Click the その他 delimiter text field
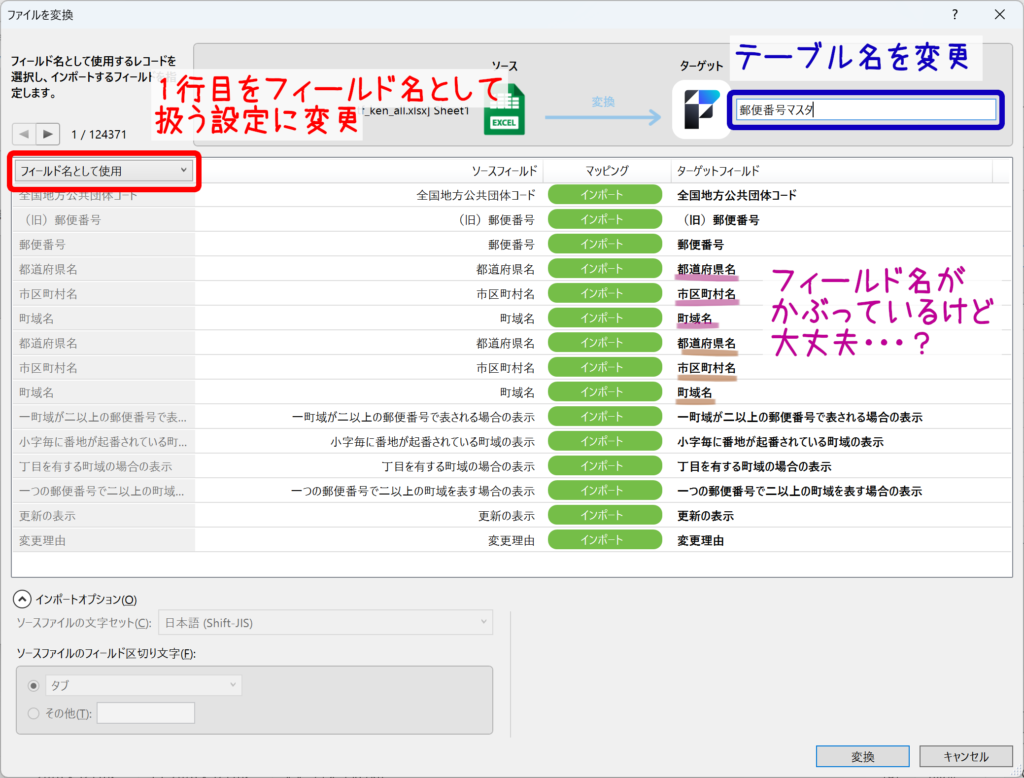 145,713
